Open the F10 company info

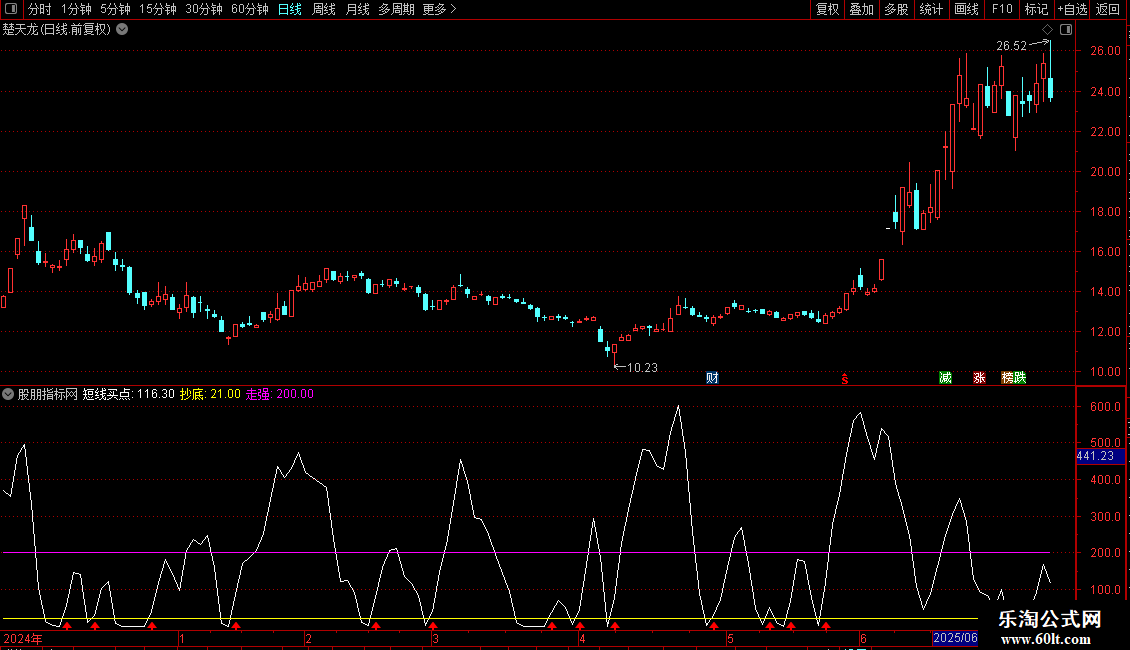point(1002,9)
